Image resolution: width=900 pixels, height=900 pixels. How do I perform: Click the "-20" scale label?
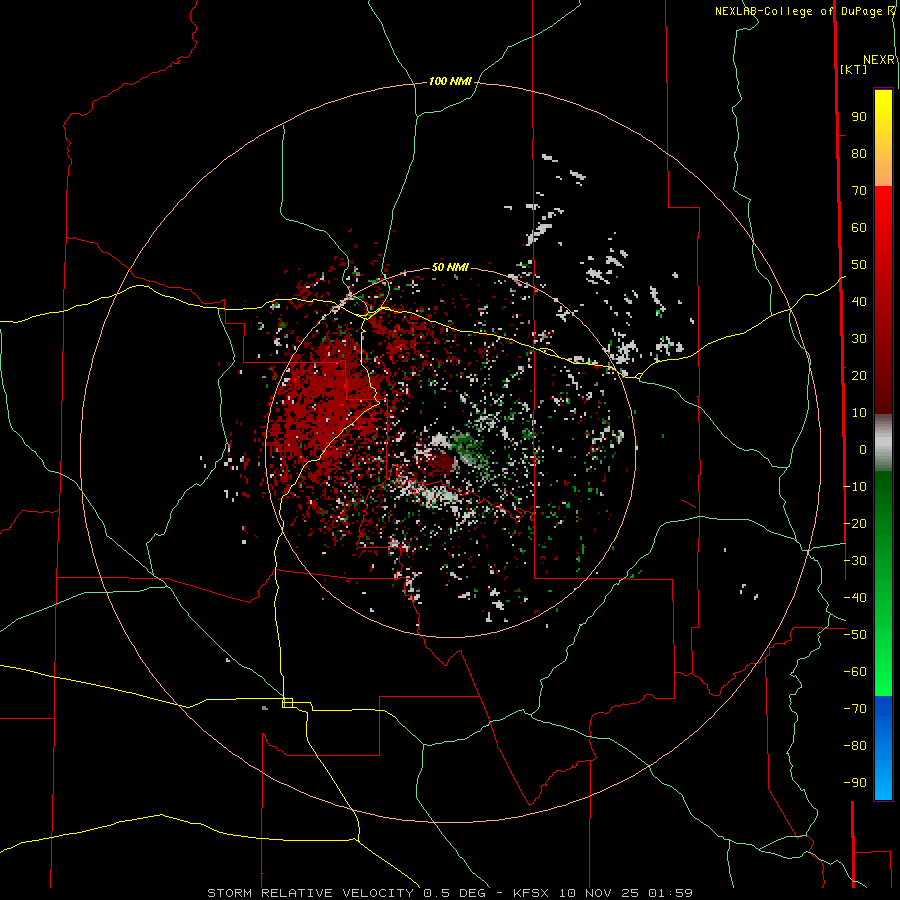(x=855, y=524)
